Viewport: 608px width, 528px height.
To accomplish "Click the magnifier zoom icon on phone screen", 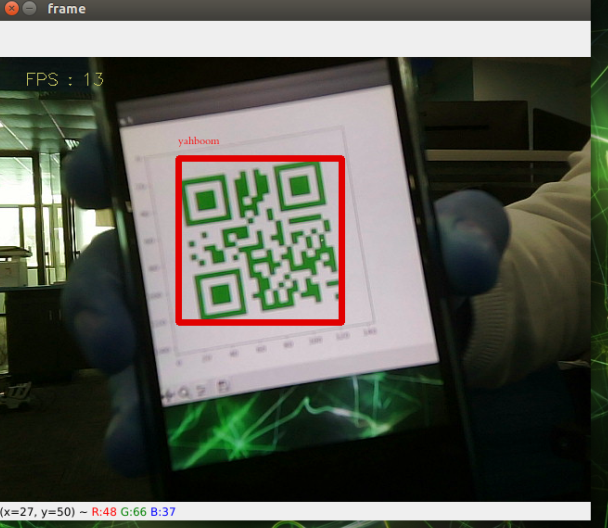I will [x=184, y=392].
